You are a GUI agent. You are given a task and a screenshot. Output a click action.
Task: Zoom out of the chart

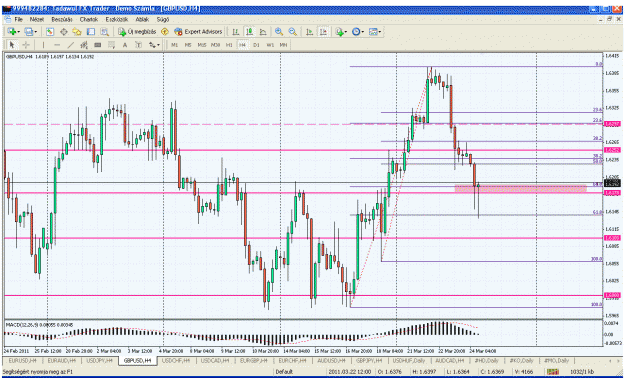[x=293, y=32]
